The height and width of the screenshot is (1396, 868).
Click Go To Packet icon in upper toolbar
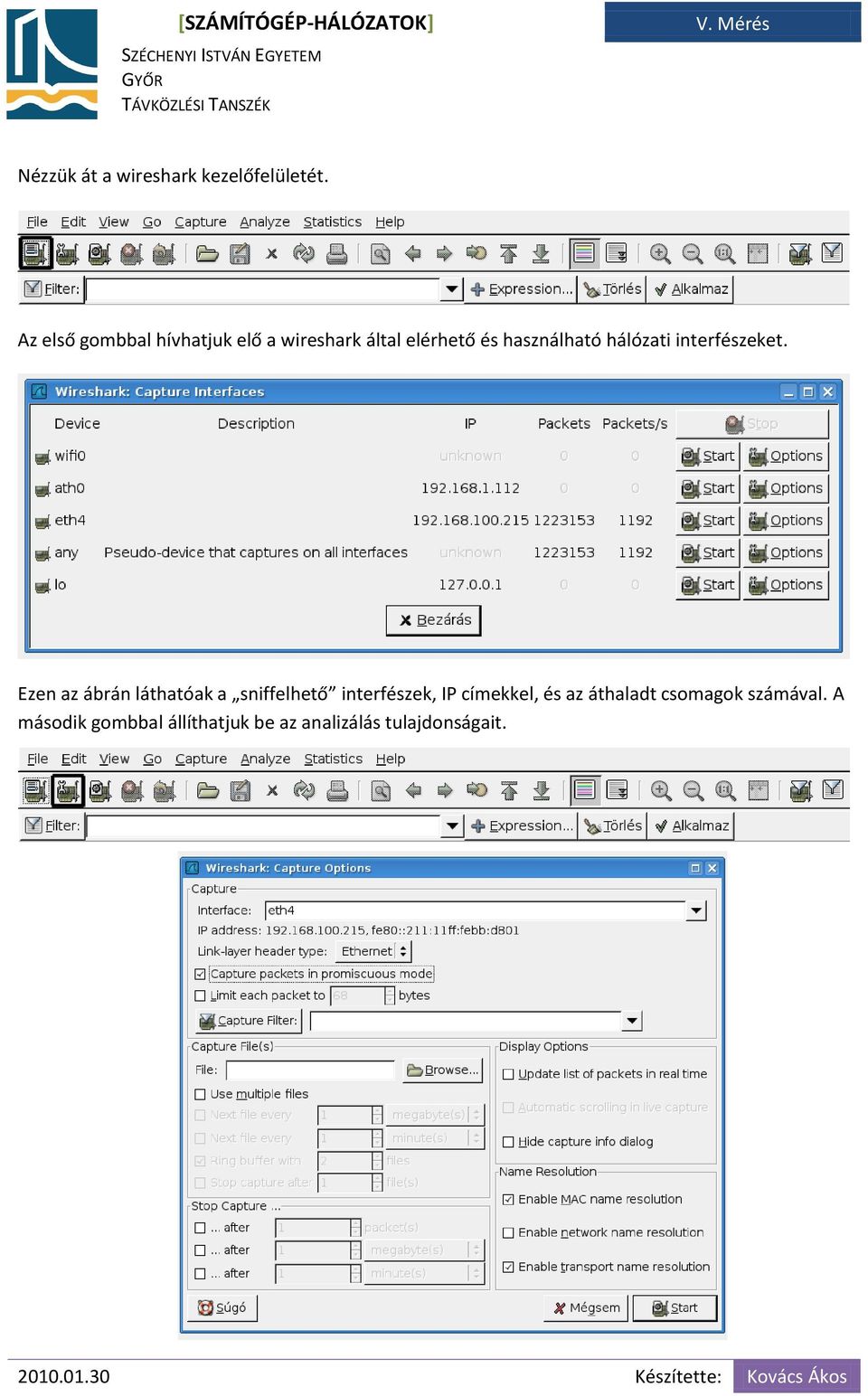(x=476, y=253)
